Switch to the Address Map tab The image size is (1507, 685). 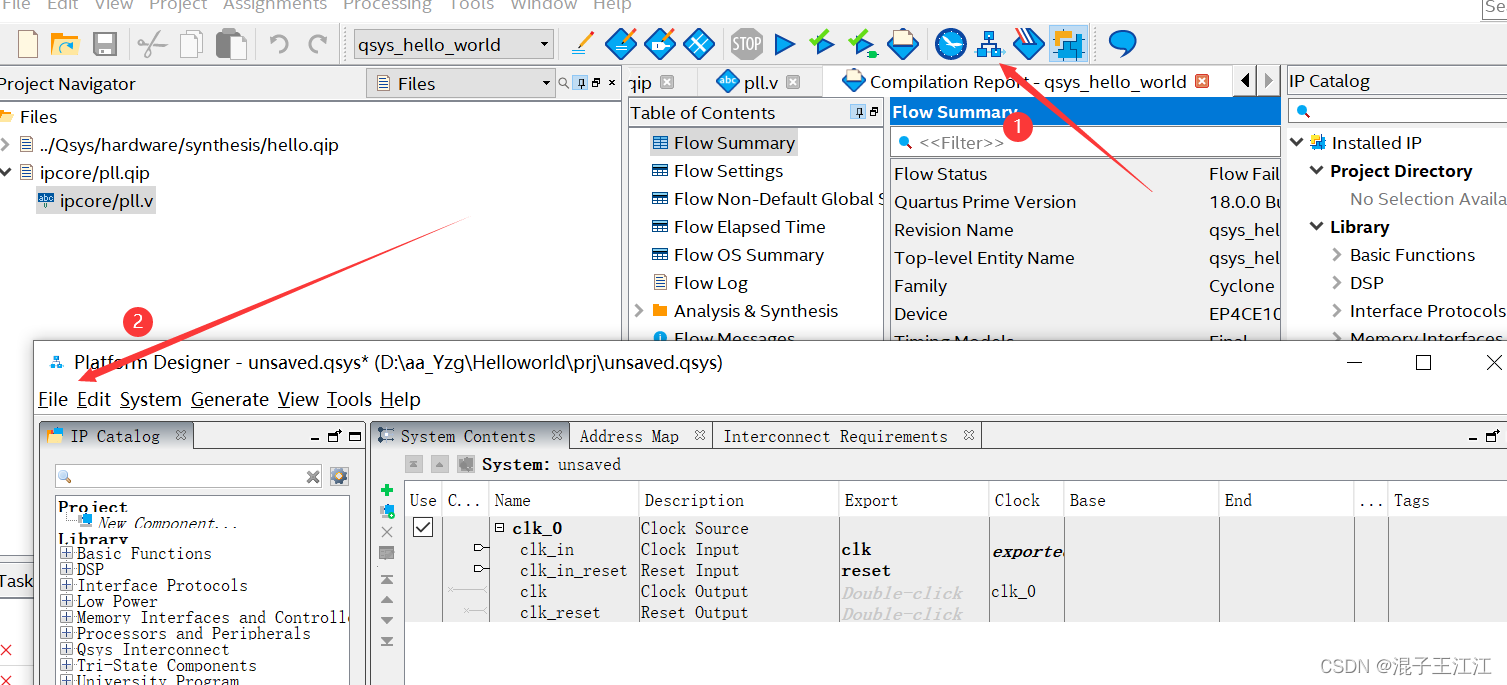pyautogui.click(x=629, y=436)
